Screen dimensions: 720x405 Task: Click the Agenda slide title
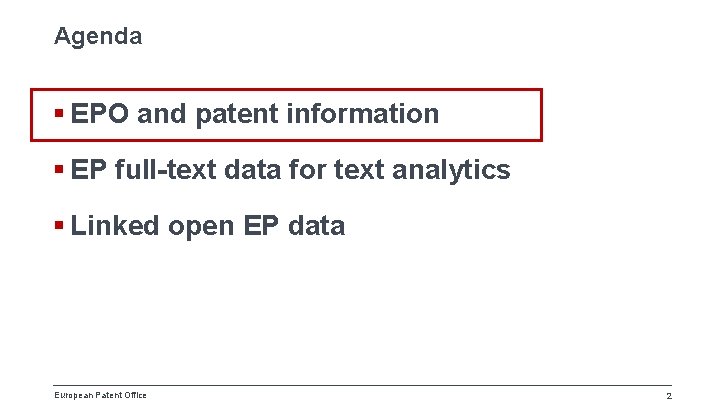pyautogui.click(x=98, y=37)
